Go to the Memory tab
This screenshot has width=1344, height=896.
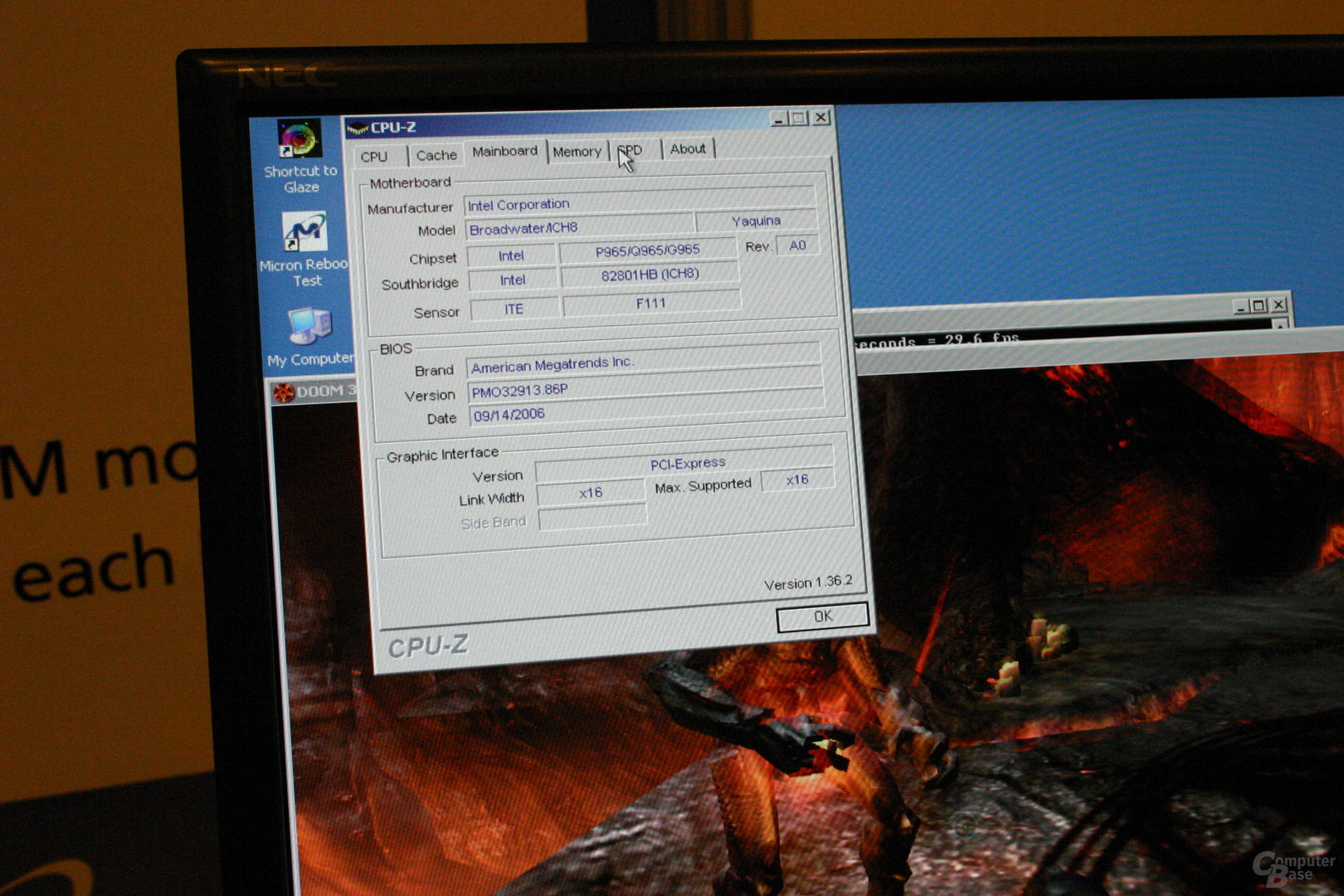[577, 151]
